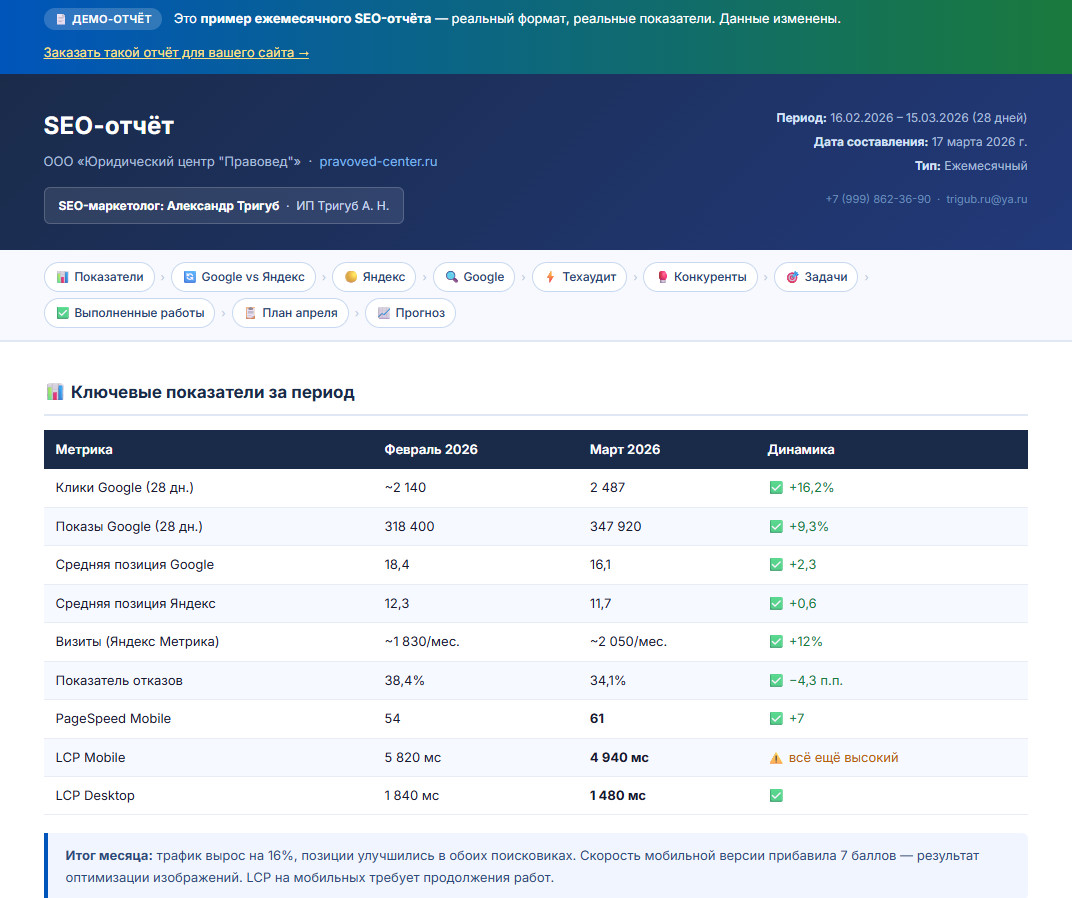
Task: Click the Динамика column header
Action: click(x=800, y=449)
